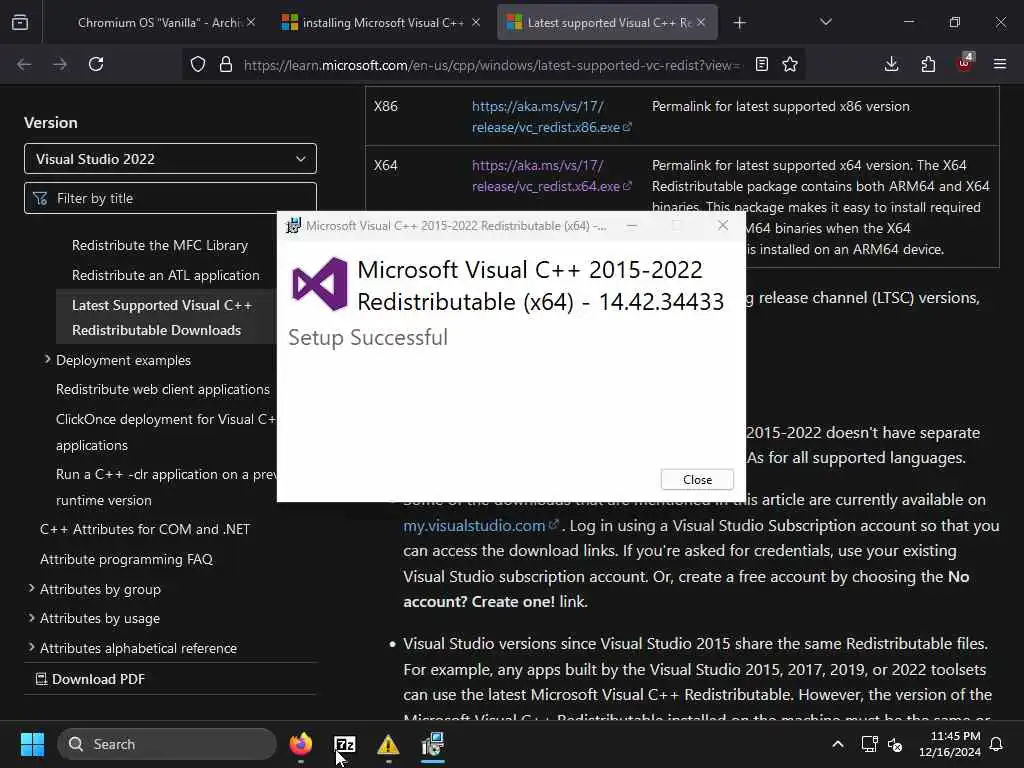Click Download PDF button

coord(90,679)
